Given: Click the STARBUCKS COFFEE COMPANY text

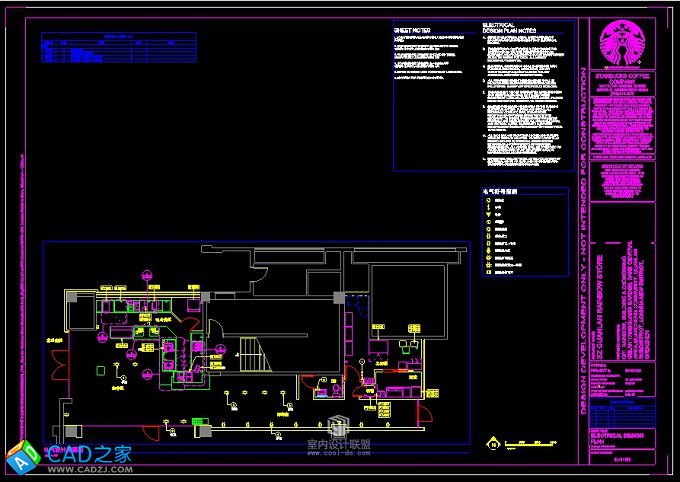Looking at the screenshot, I should click(x=622, y=77).
